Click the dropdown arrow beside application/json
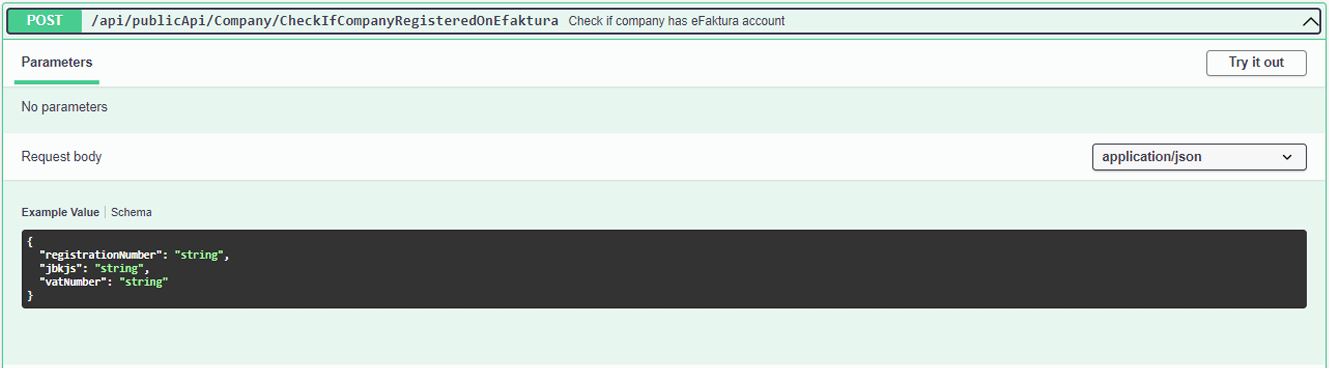This screenshot has width=1330, height=370. (x=1287, y=157)
